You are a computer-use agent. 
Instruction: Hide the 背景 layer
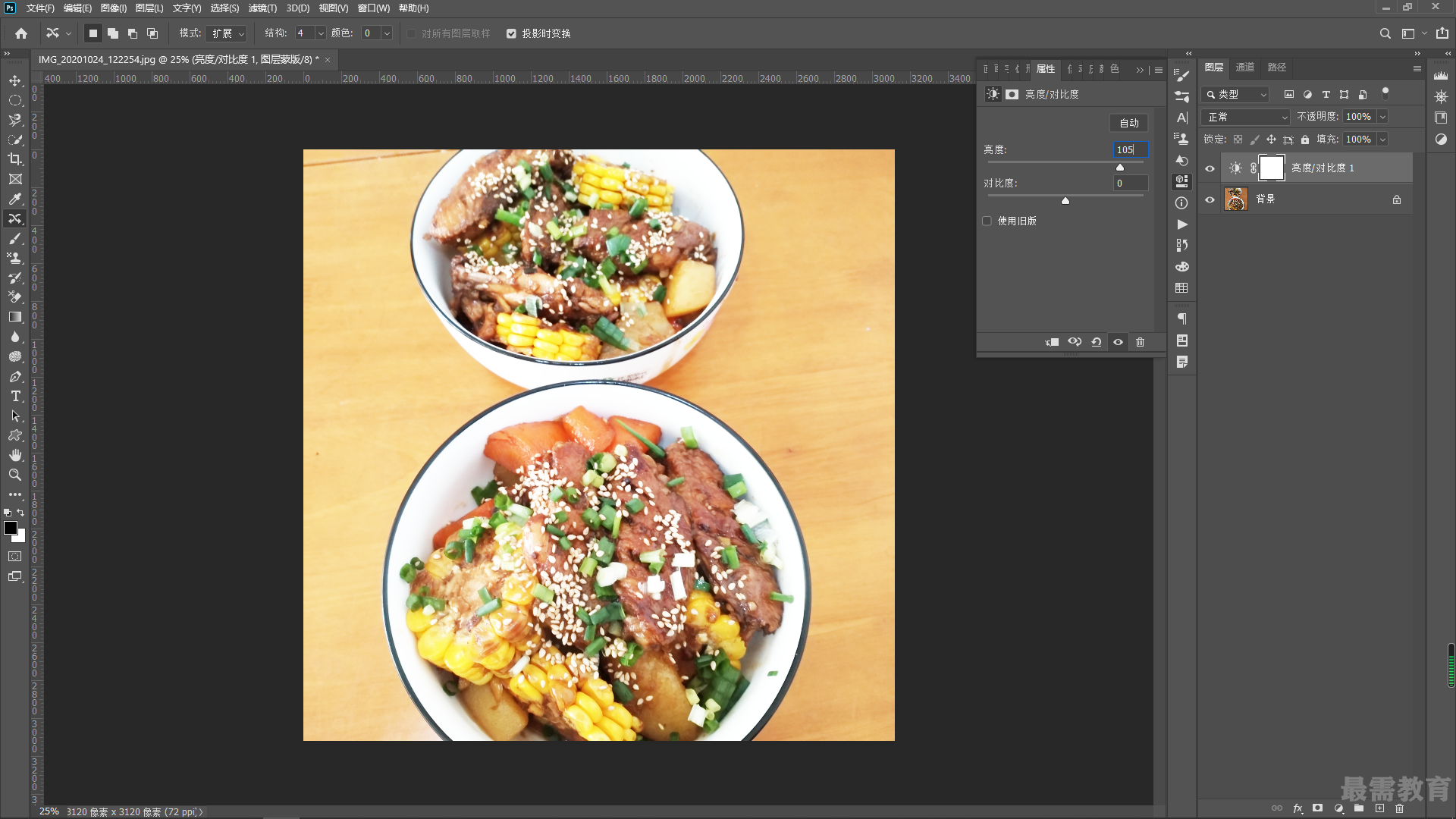[1210, 199]
